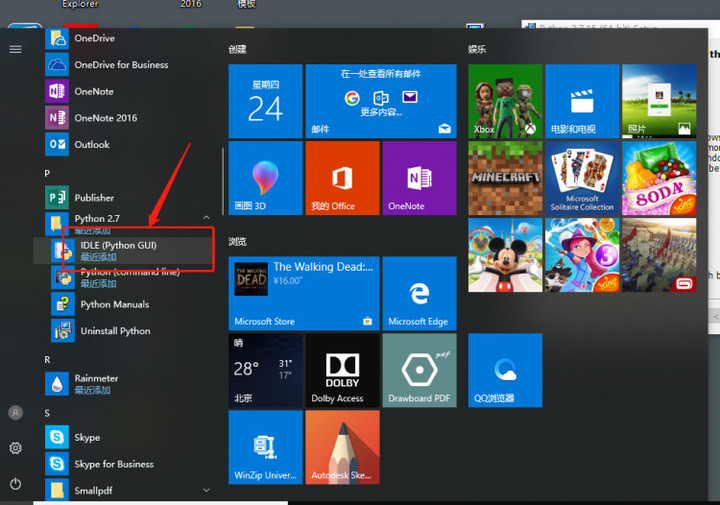
Task: Open the Photos tile
Action: click(659, 101)
